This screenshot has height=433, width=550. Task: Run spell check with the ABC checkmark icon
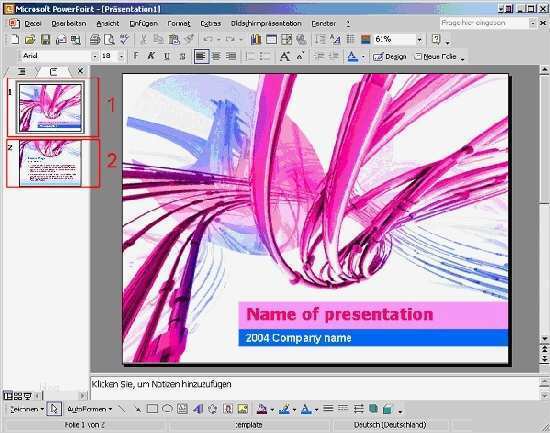(124, 39)
